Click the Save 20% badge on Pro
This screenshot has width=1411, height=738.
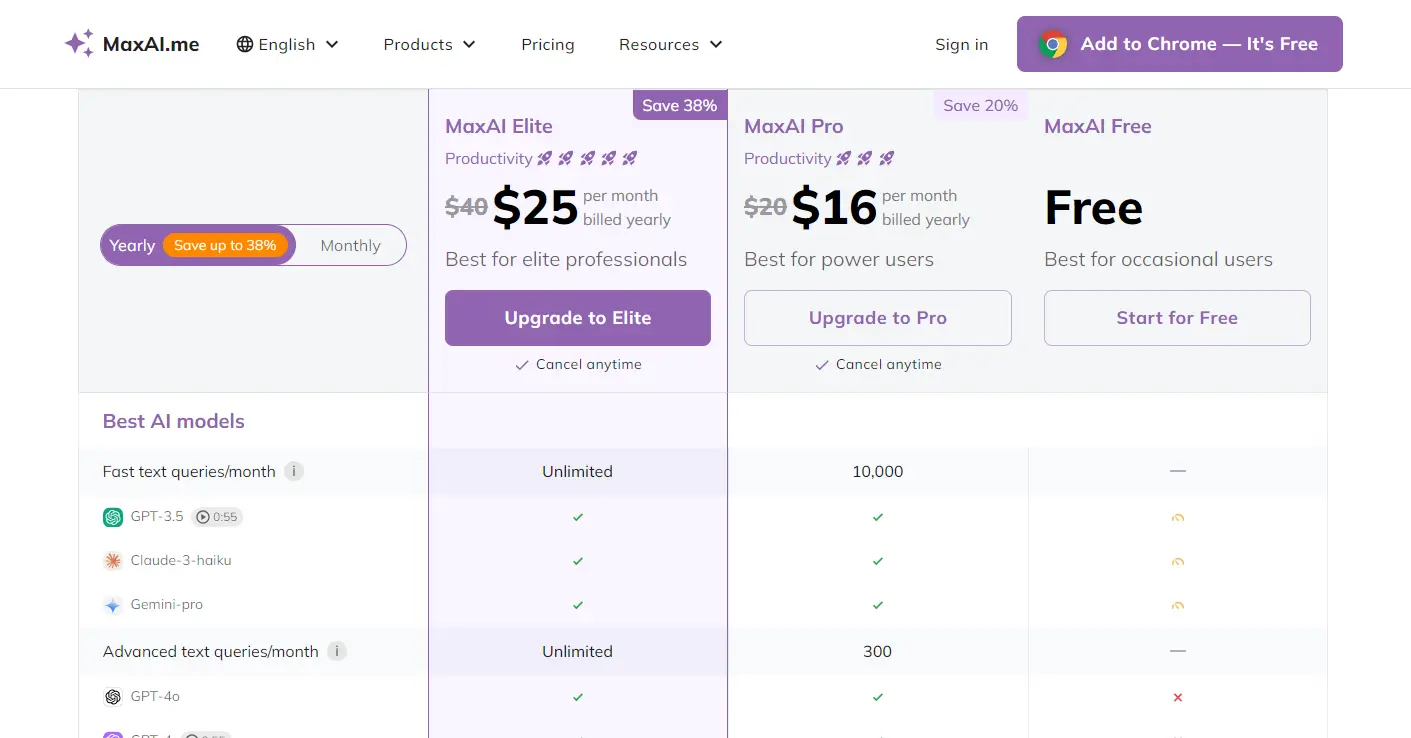980,105
